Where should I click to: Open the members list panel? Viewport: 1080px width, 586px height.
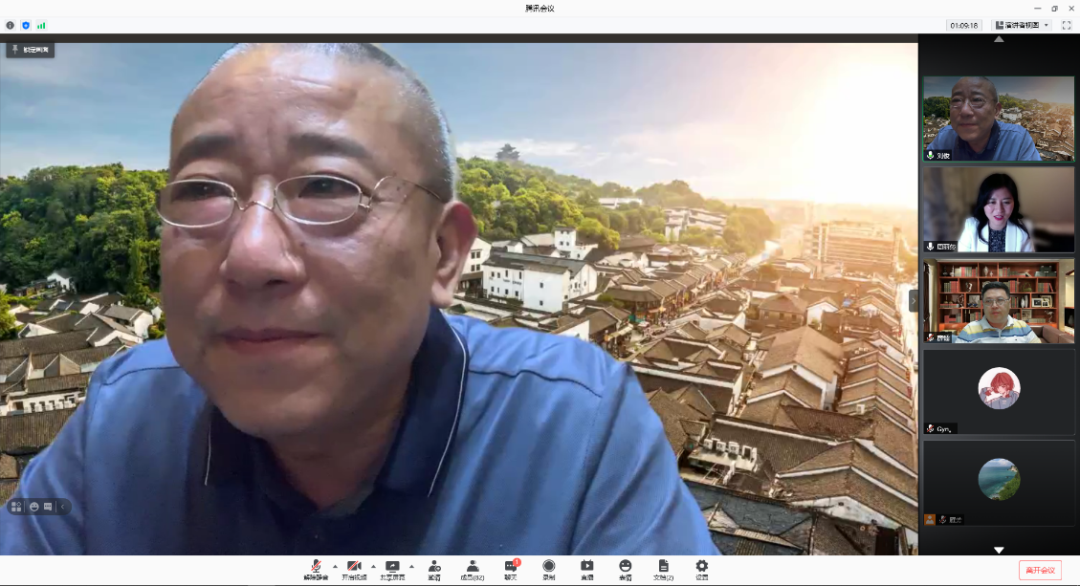472,569
